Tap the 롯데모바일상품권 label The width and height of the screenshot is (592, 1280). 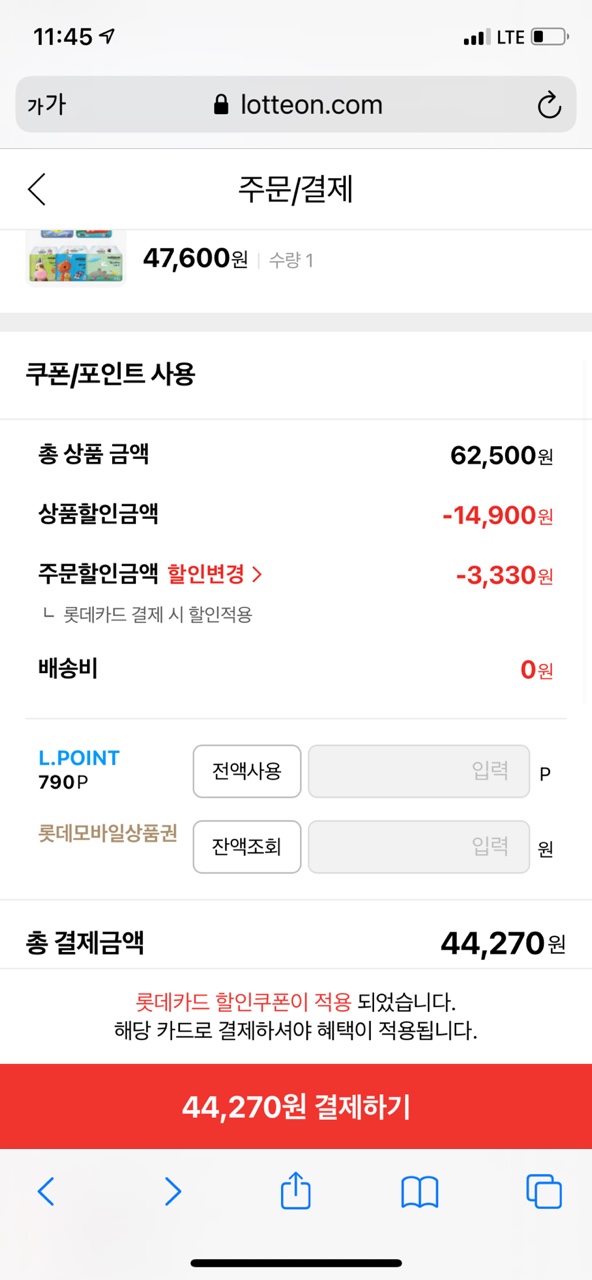point(108,834)
